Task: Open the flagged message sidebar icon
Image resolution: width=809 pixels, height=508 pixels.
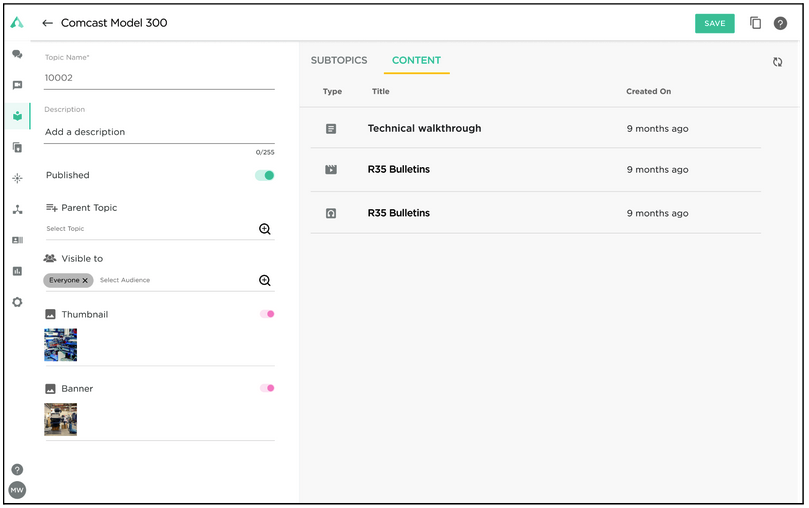Action: pos(18,85)
